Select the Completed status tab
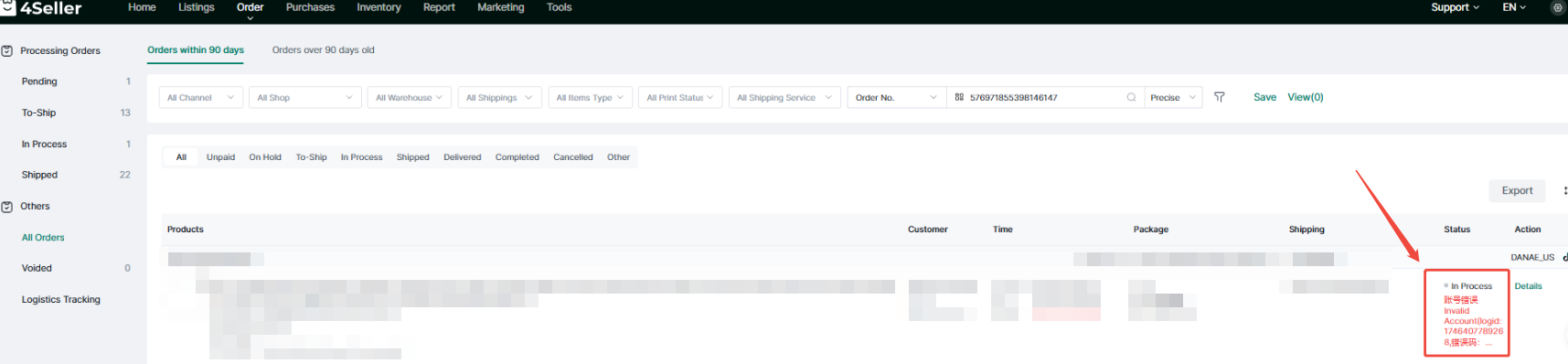Image resolution: width=1568 pixels, height=364 pixels. coord(517,157)
